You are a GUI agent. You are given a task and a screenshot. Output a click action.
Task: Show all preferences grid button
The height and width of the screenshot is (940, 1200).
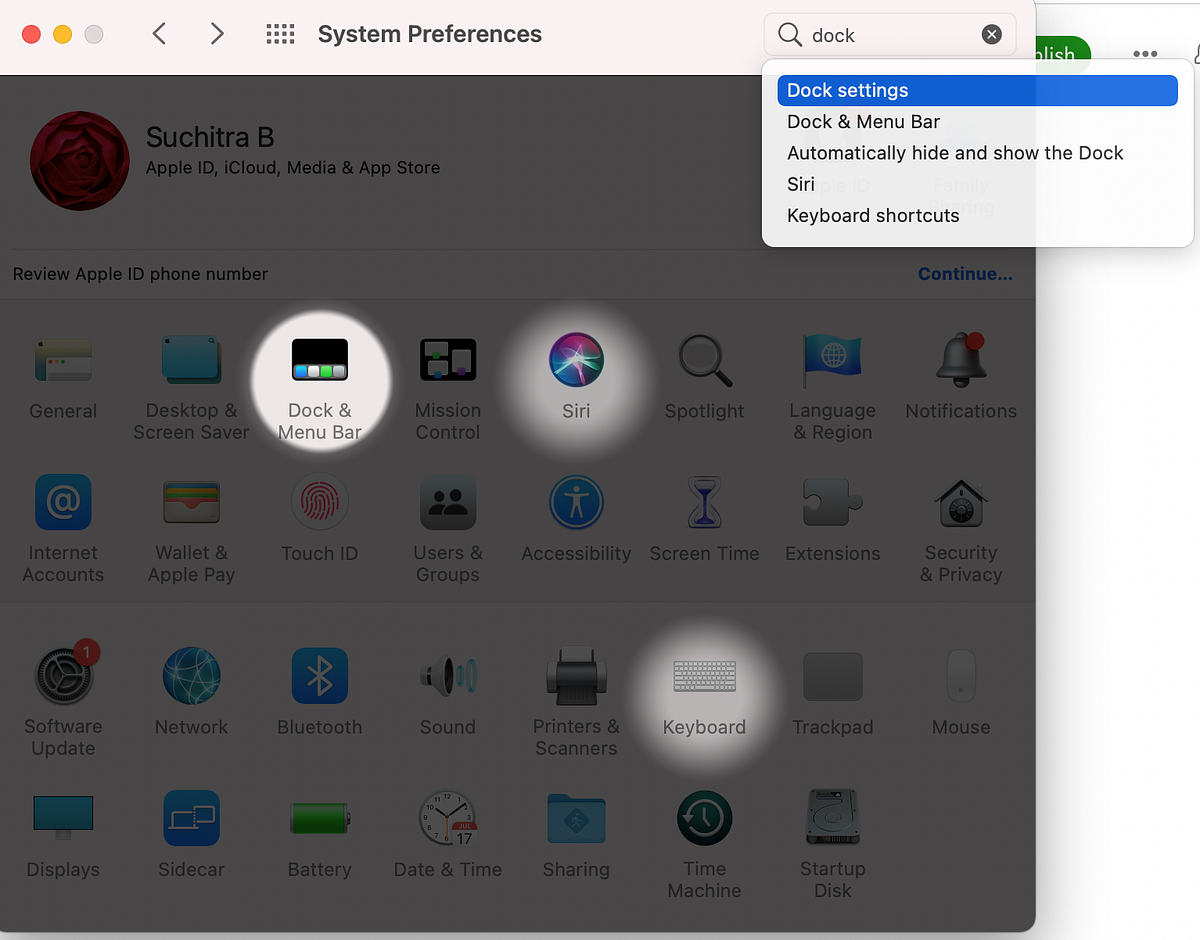point(280,34)
